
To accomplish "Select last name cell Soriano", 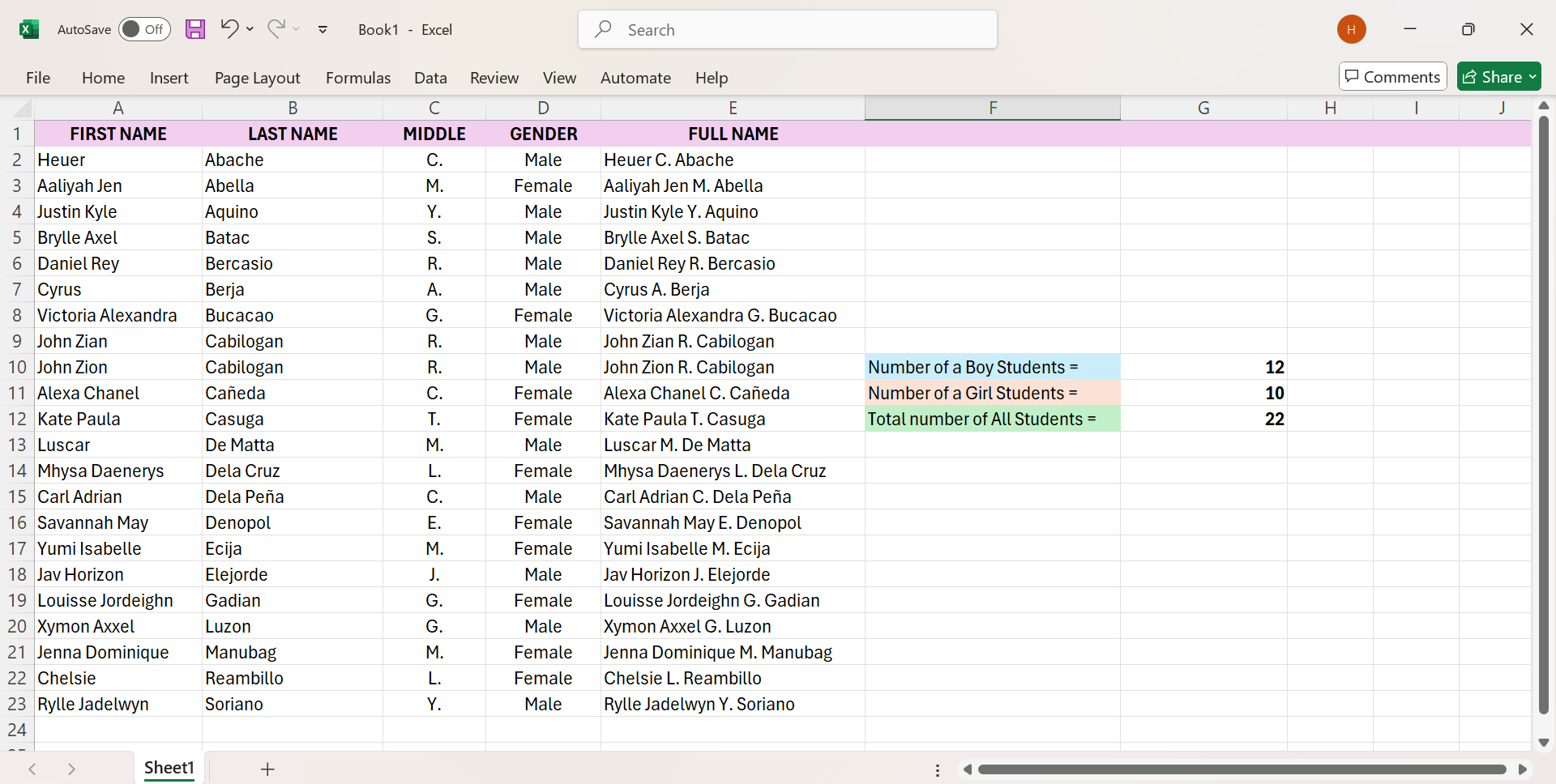I will point(293,704).
